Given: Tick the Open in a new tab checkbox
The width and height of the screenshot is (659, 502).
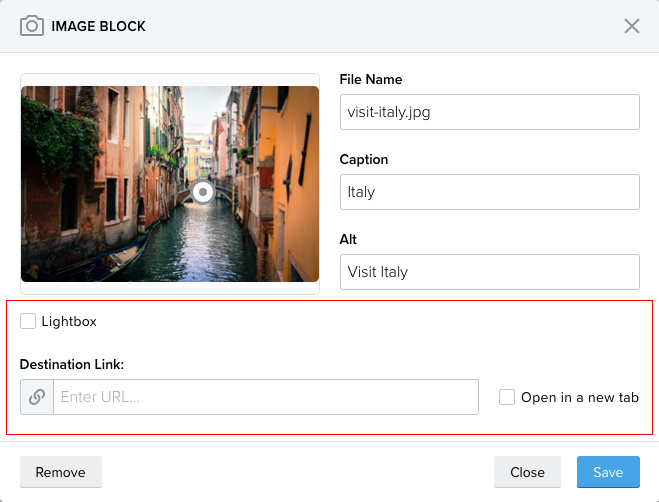Looking at the screenshot, I should tap(507, 397).
